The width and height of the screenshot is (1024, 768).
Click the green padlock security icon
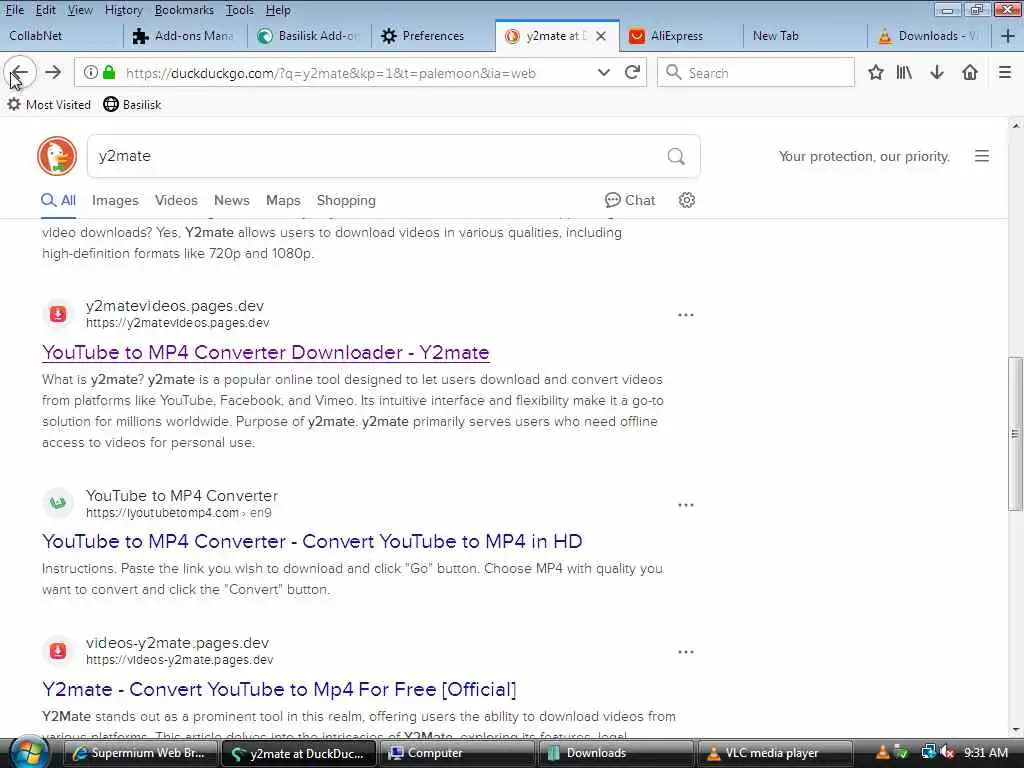tap(110, 72)
